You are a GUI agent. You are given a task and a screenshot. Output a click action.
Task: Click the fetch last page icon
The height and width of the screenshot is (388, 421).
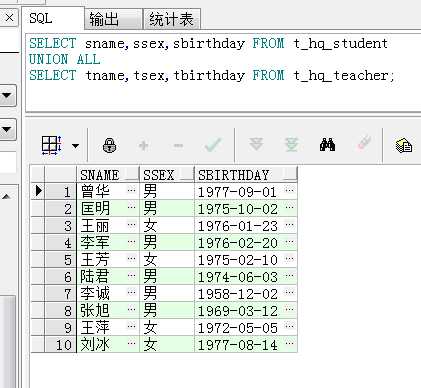tap(292, 145)
